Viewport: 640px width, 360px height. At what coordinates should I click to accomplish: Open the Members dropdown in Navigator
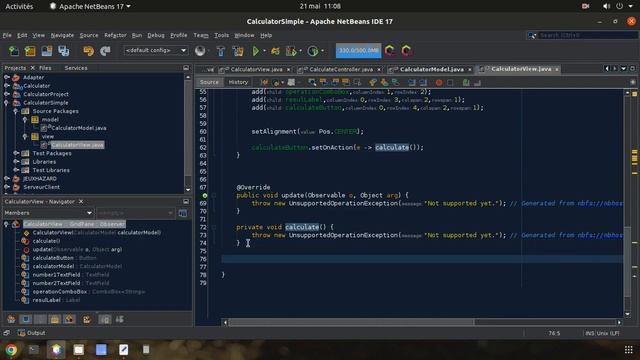point(48,213)
